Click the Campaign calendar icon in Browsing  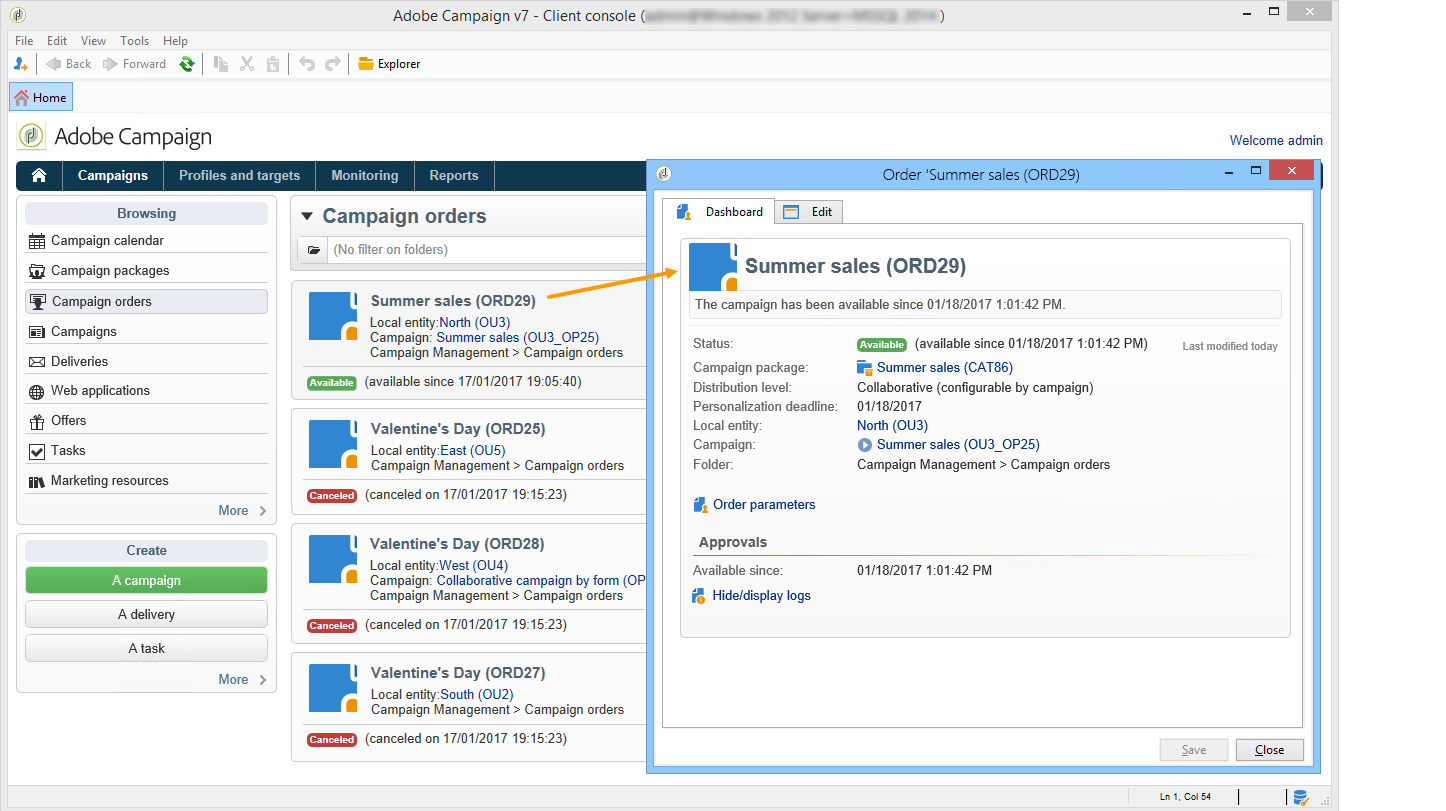pos(37,241)
